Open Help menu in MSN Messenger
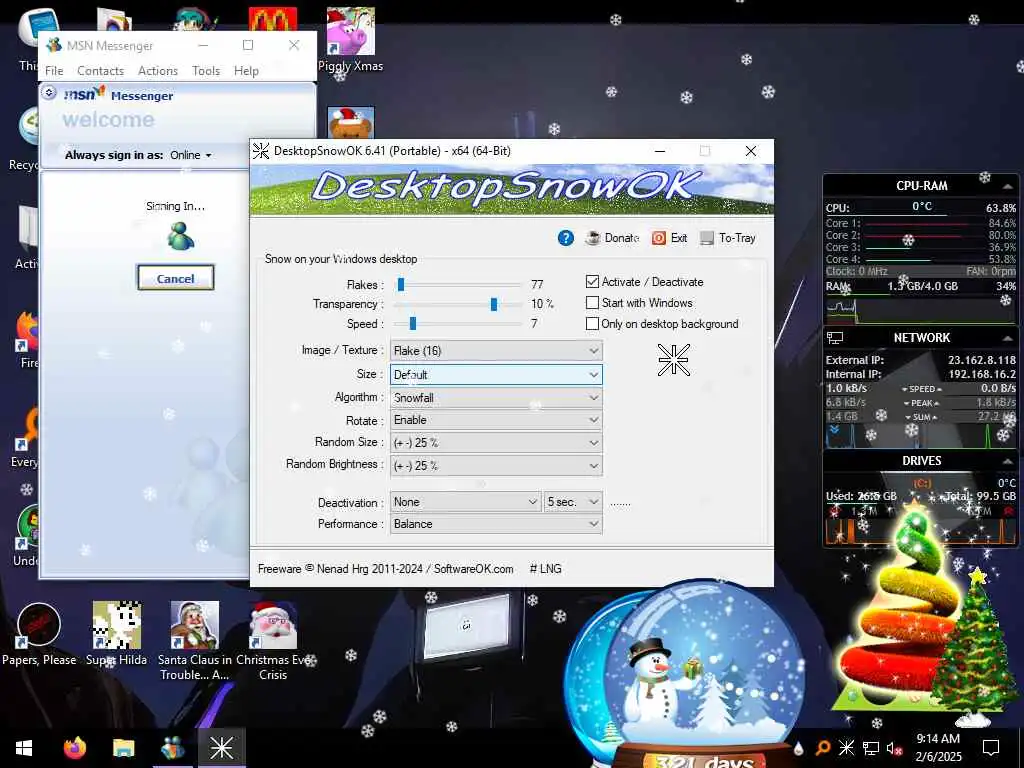The height and width of the screenshot is (768, 1024). pos(246,71)
